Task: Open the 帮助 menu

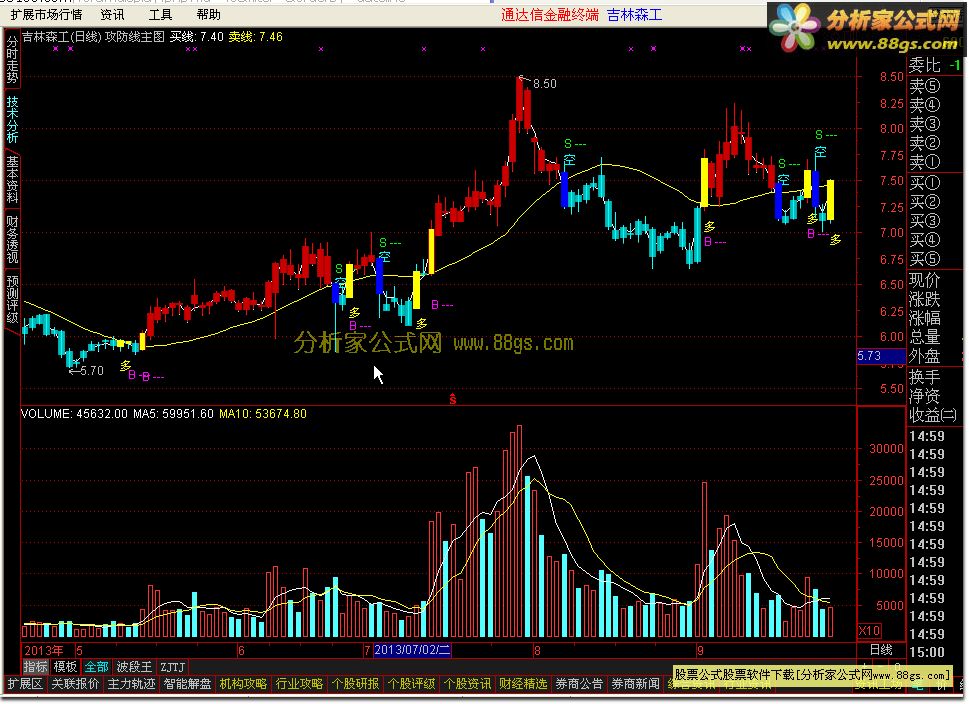Action: [208, 14]
